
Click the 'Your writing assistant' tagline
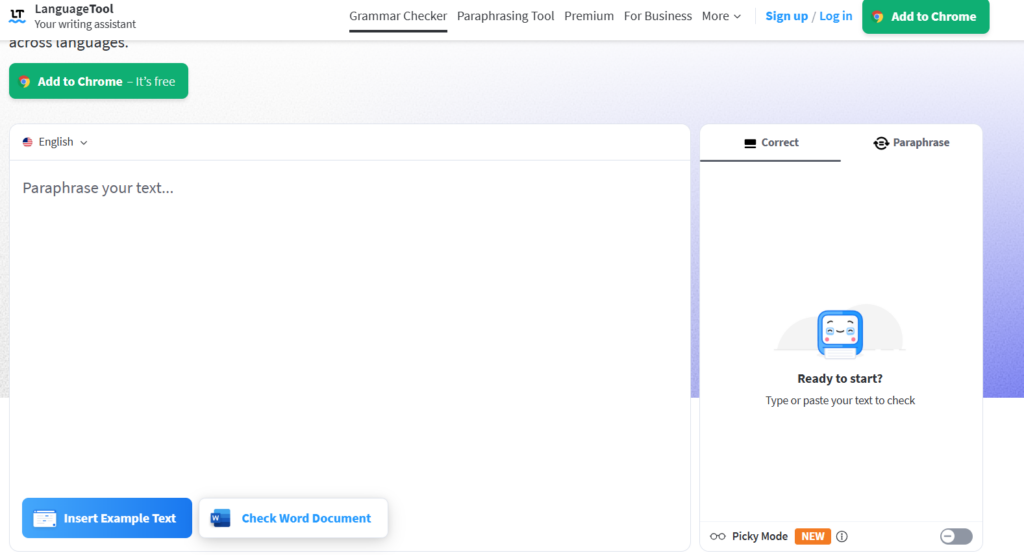coord(85,24)
